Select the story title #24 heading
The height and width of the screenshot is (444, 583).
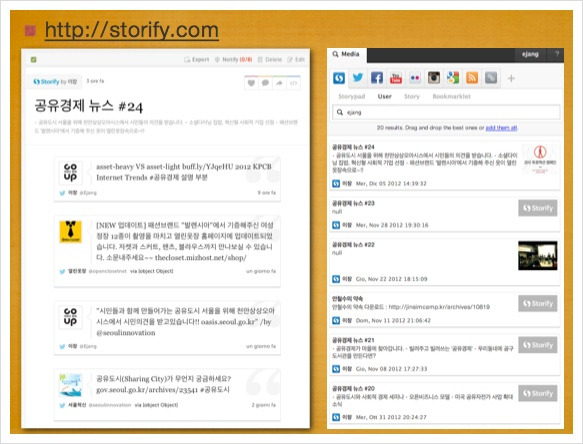[x=88, y=106]
